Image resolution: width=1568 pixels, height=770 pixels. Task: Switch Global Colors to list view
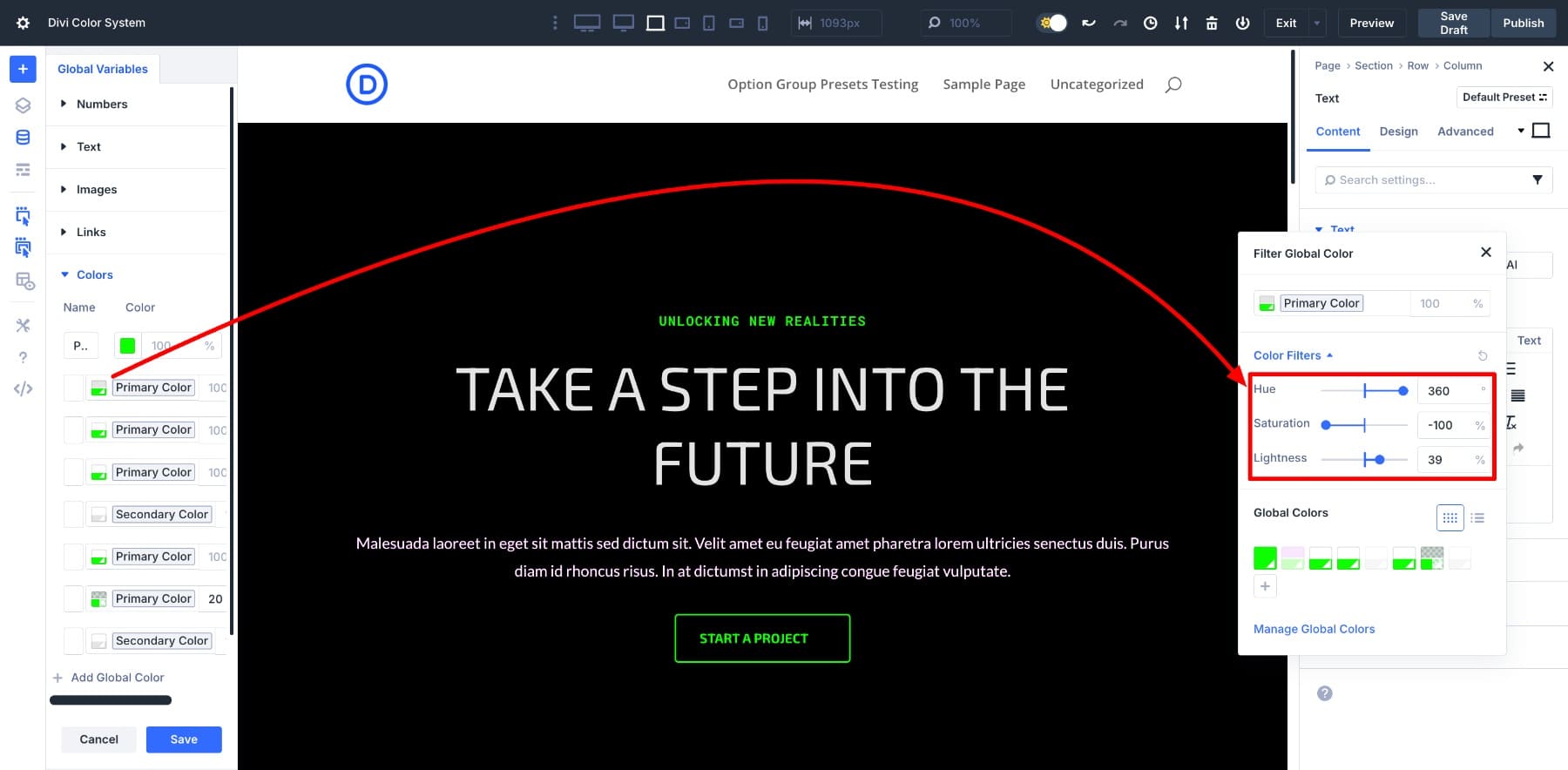(x=1477, y=518)
